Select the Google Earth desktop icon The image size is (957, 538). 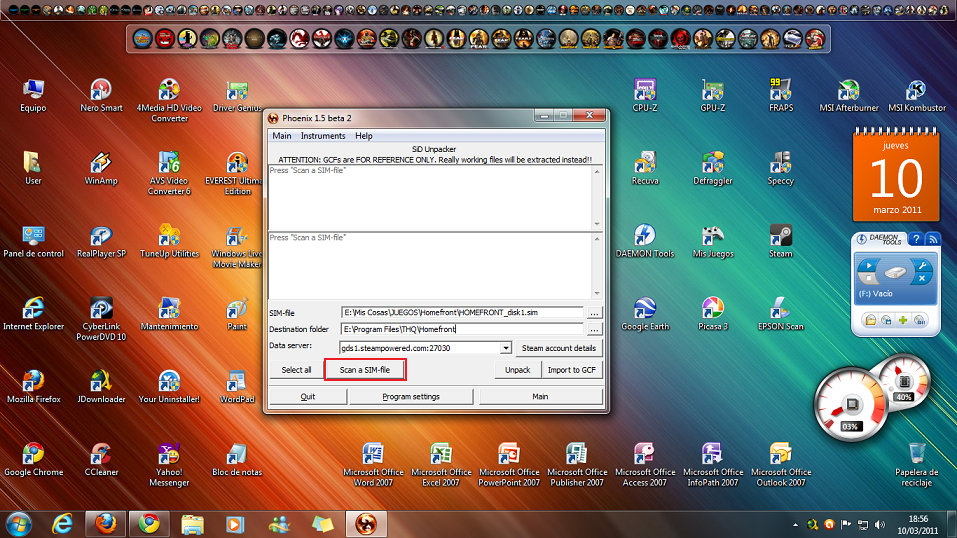point(645,314)
